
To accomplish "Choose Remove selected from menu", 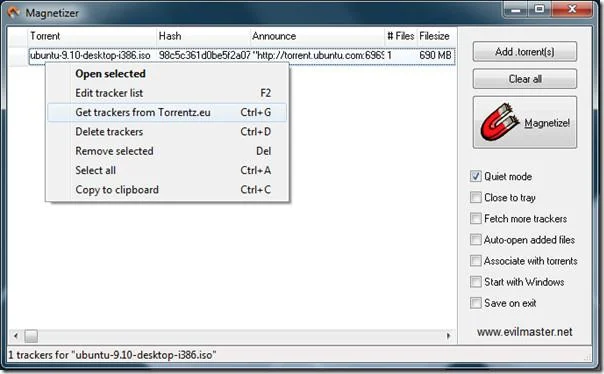I will pos(167,151).
